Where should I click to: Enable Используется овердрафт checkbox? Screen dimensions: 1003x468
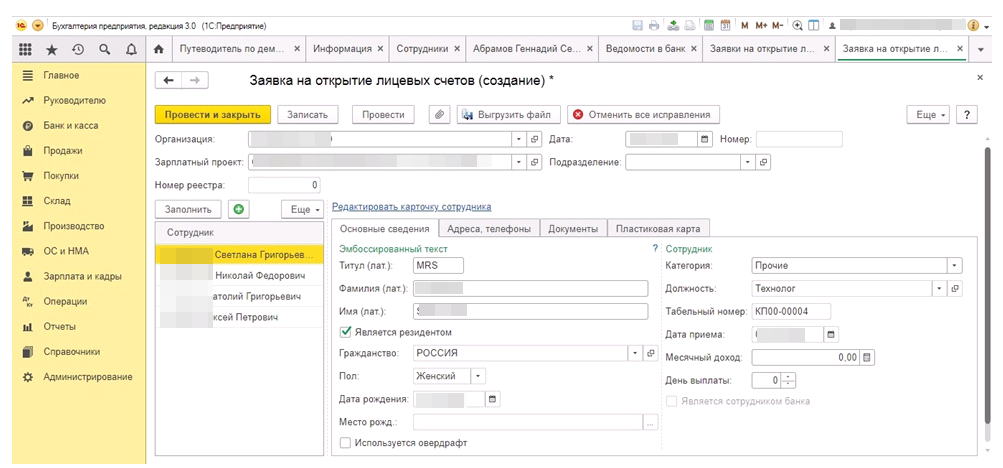[x=346, y=442]
